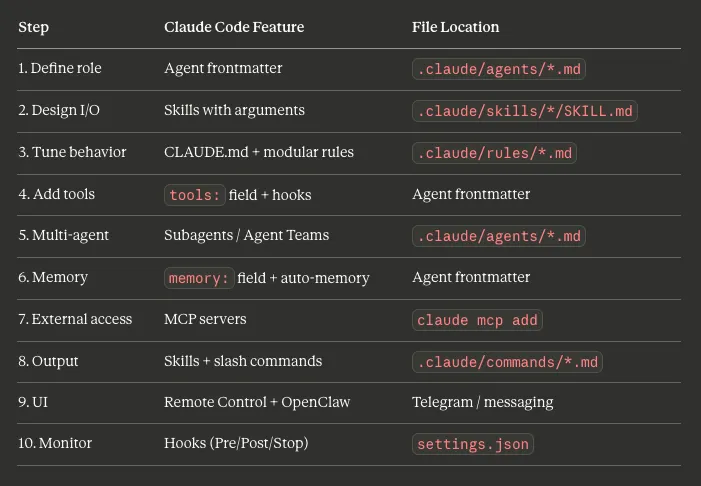Click the "MCP servers" feature text
This screenshot has width=701, height=486.
[x=205, y=319]
